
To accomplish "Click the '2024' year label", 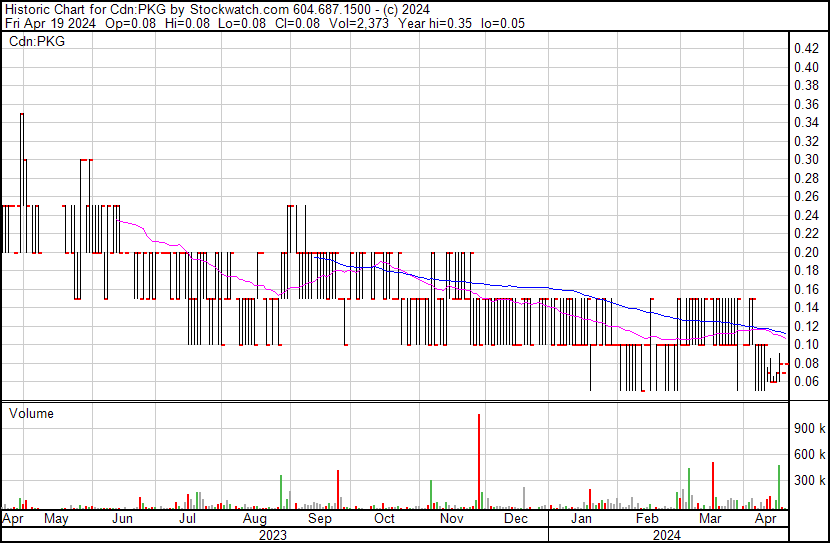I will click(666, 535).
